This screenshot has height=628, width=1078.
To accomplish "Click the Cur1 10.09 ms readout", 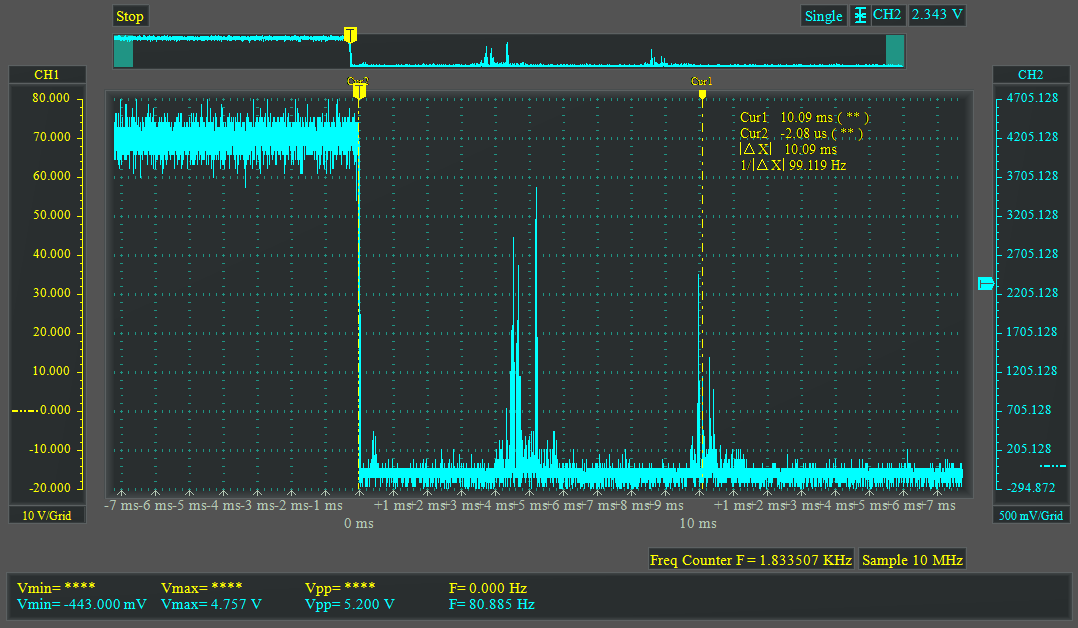I will [805, 118].
